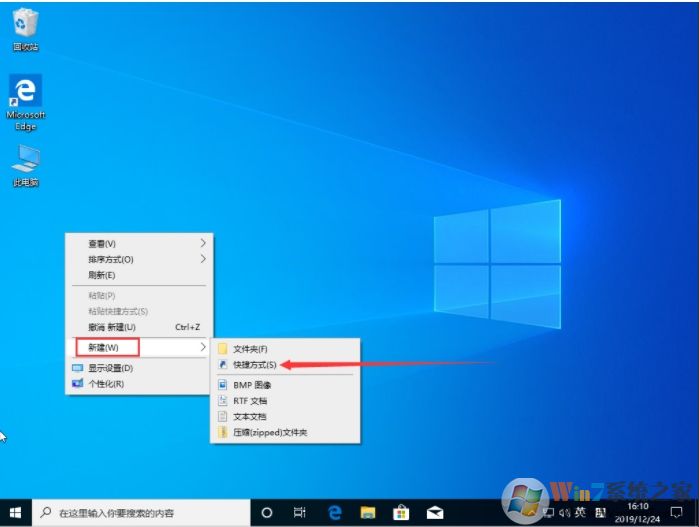Click the 文本文档 file icon
This screenshot has width=699, height=527.
tap(223, 416)
